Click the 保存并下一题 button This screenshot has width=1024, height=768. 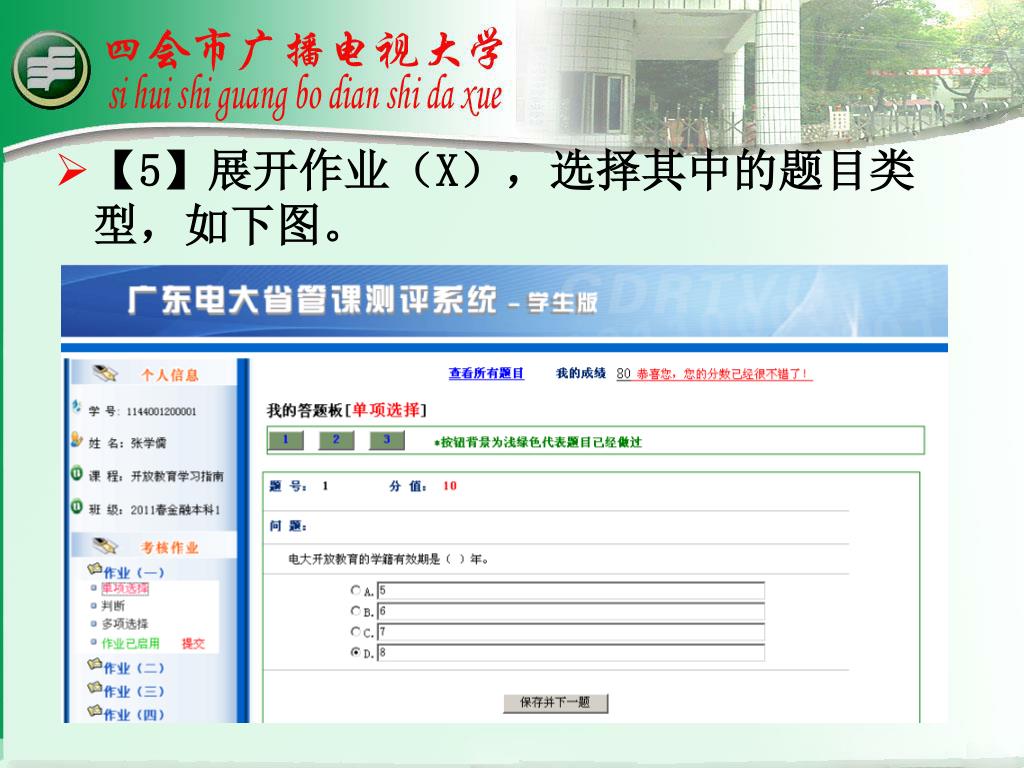pyautogui.click(x=555, y=703)
